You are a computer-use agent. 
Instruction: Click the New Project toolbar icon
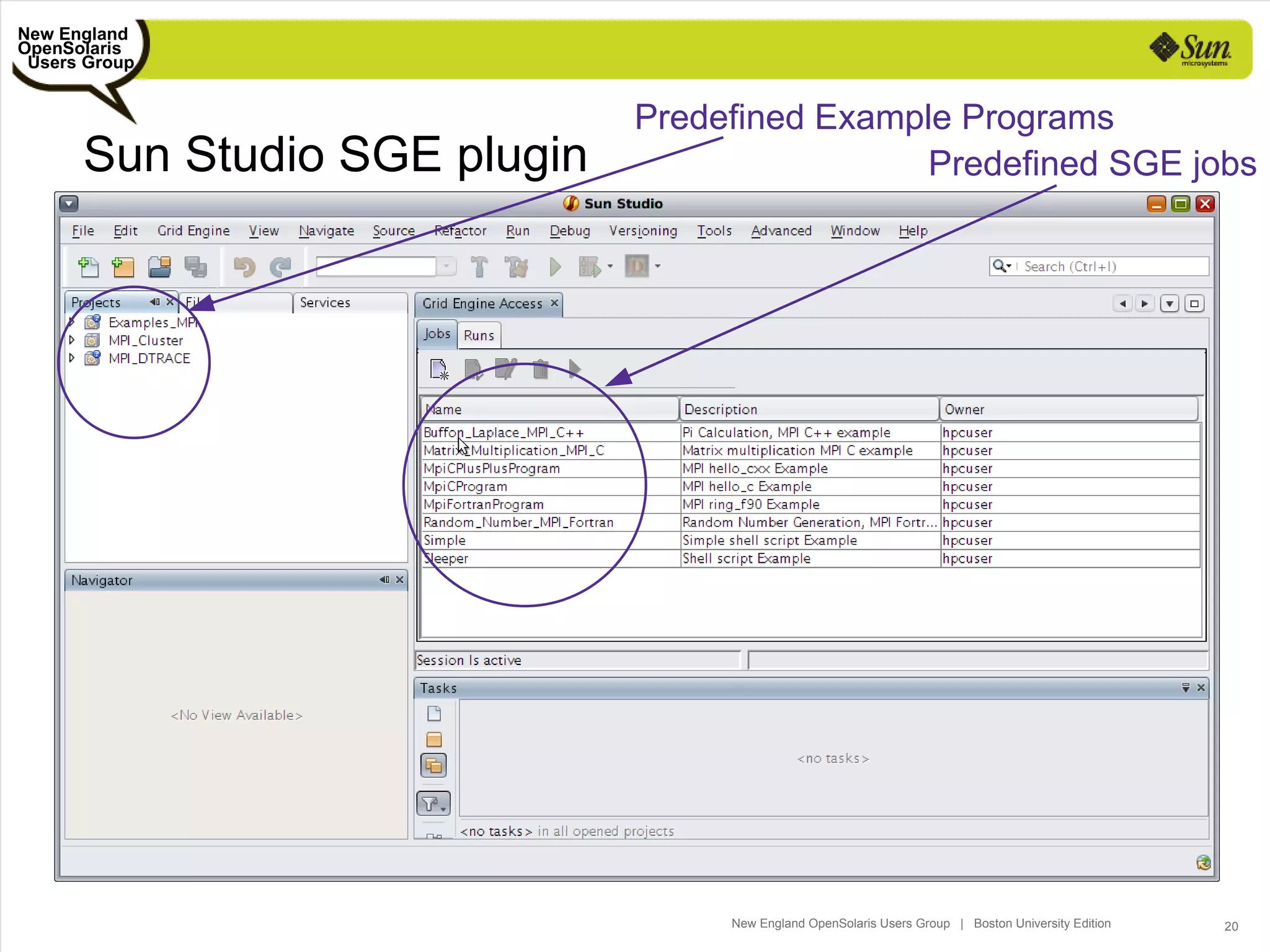[123, 267]
